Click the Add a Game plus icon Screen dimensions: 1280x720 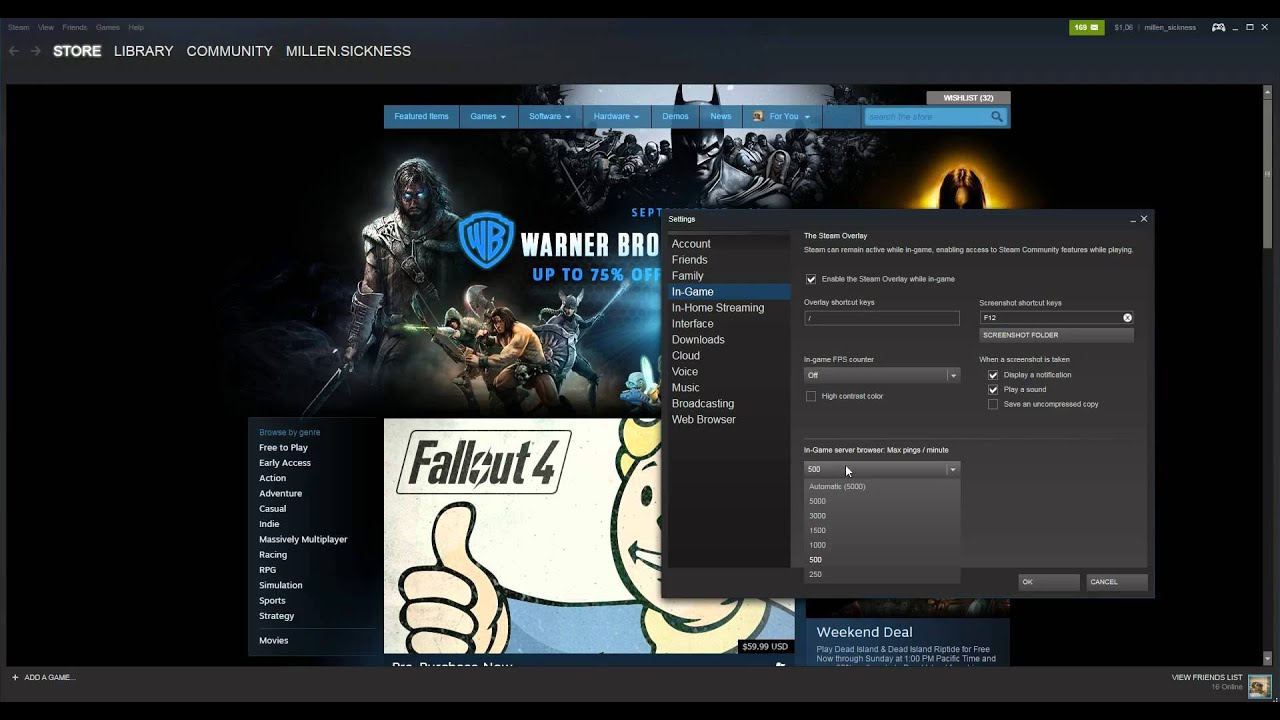14,677
